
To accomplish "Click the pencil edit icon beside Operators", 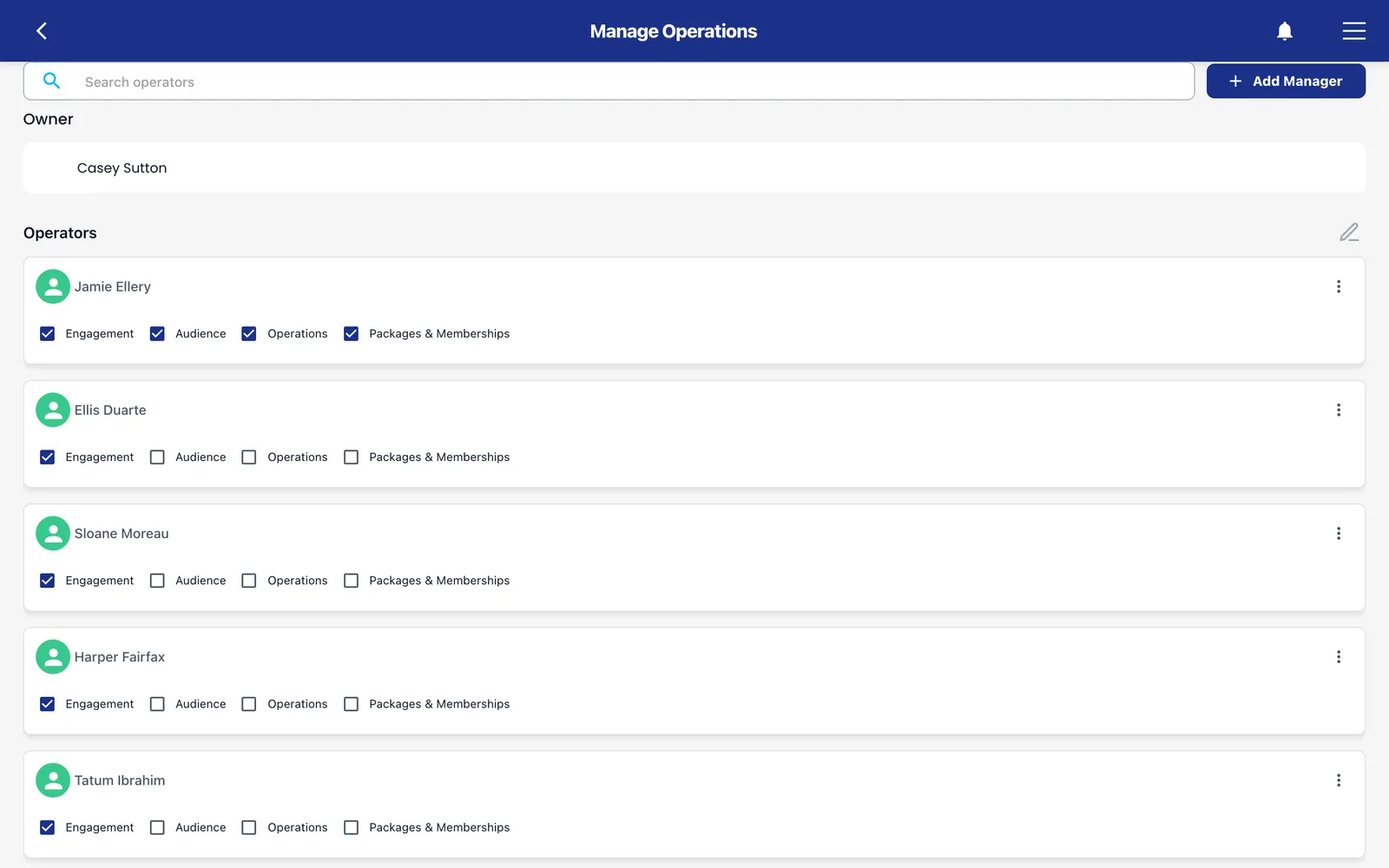I will click(x=1349, y=233).
